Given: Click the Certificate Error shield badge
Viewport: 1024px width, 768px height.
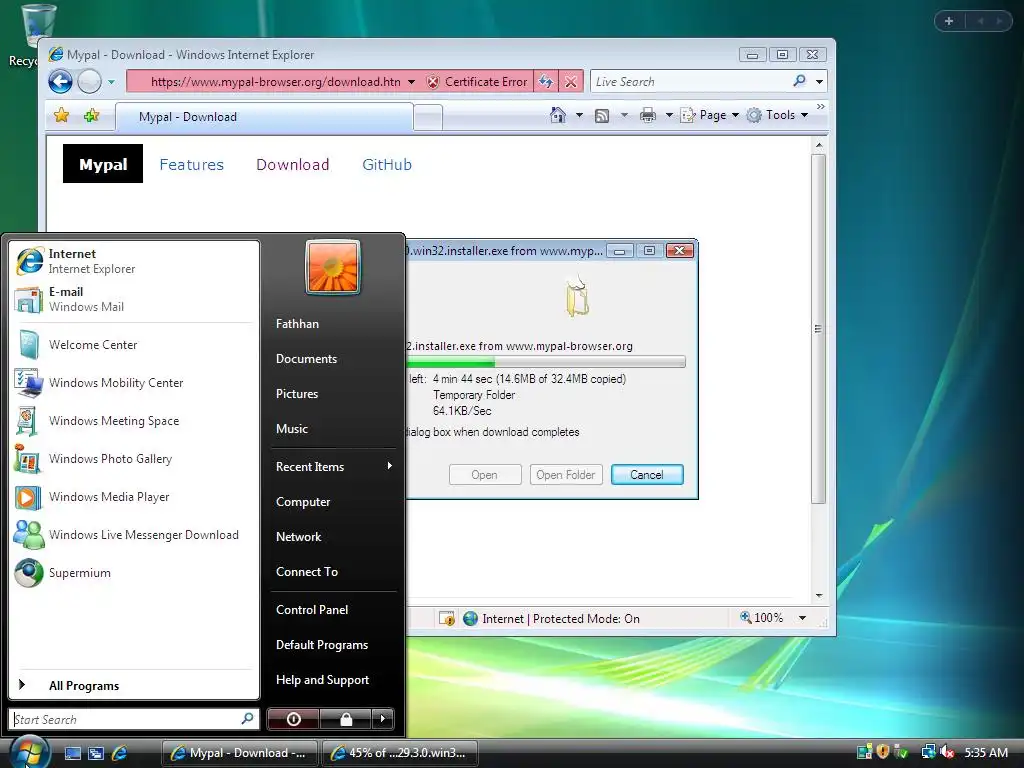Looking at the screenshot, I should tap(478, 82).
